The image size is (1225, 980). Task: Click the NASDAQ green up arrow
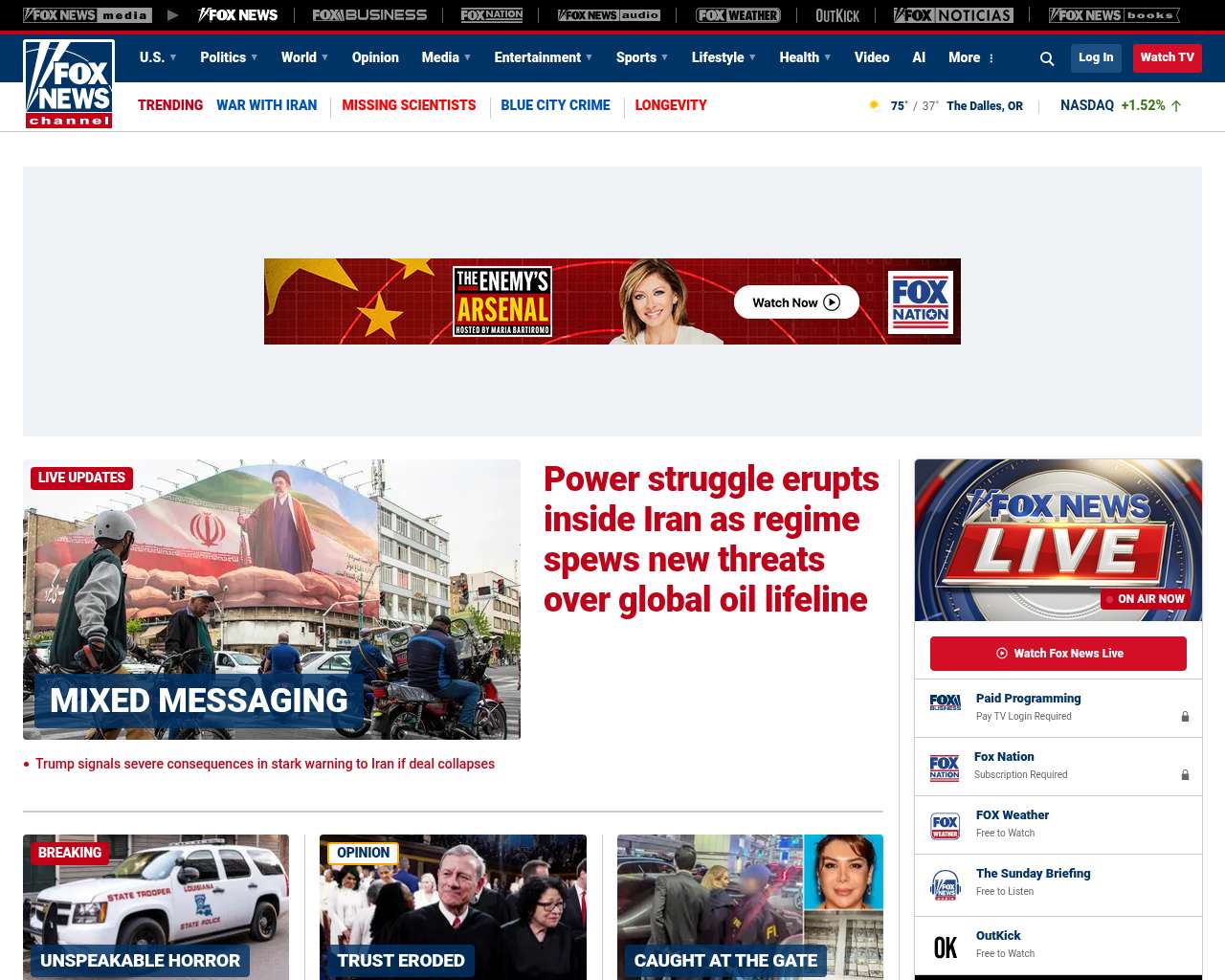click(1176, 105)
